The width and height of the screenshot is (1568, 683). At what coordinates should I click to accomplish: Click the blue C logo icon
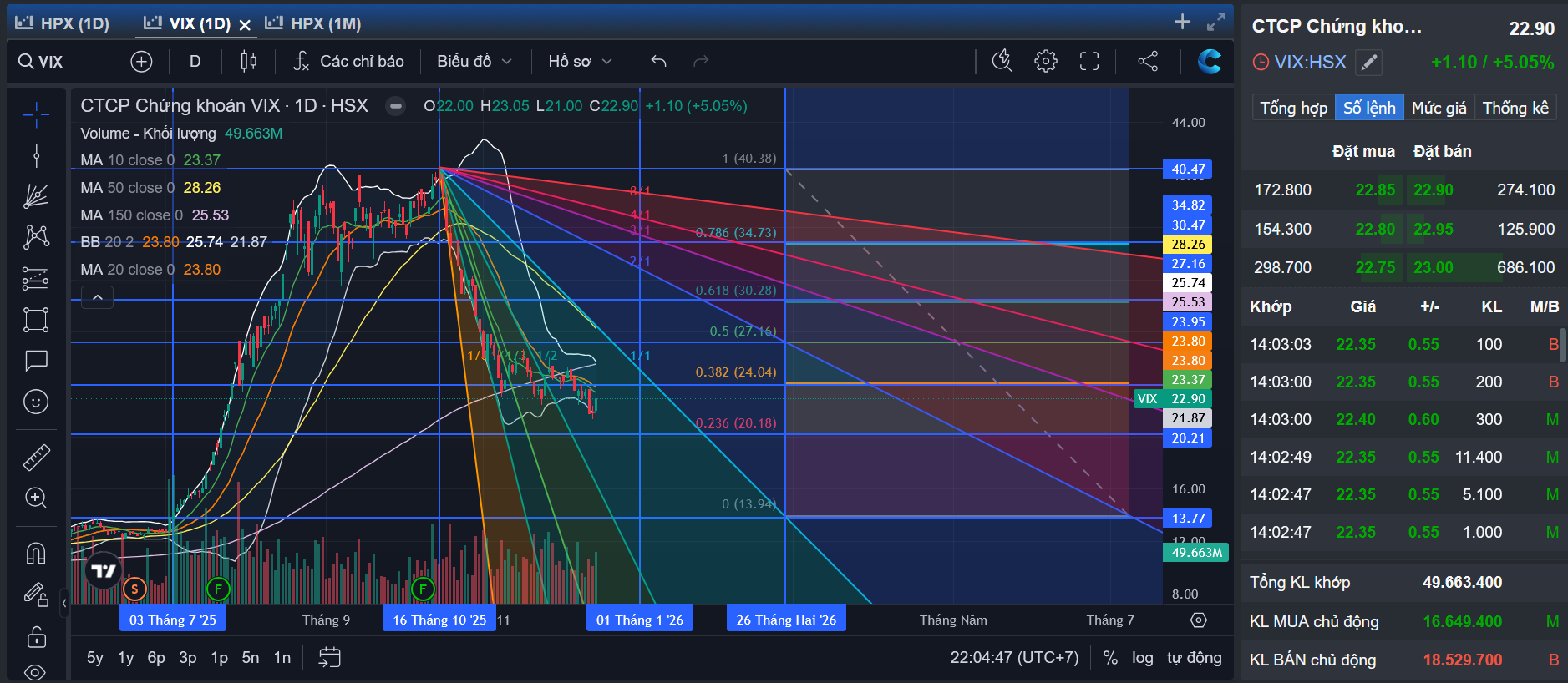tap(1209, 61)
